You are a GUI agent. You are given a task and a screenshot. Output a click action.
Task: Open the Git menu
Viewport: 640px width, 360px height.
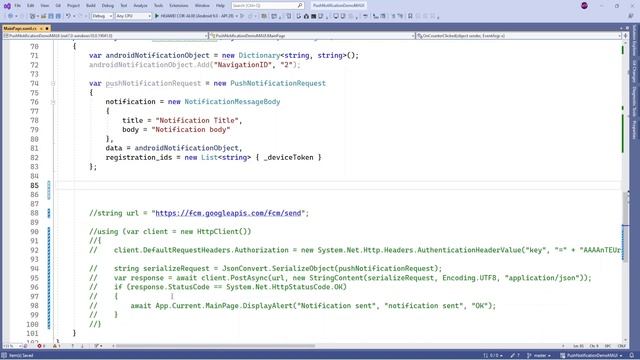(58, 6)
